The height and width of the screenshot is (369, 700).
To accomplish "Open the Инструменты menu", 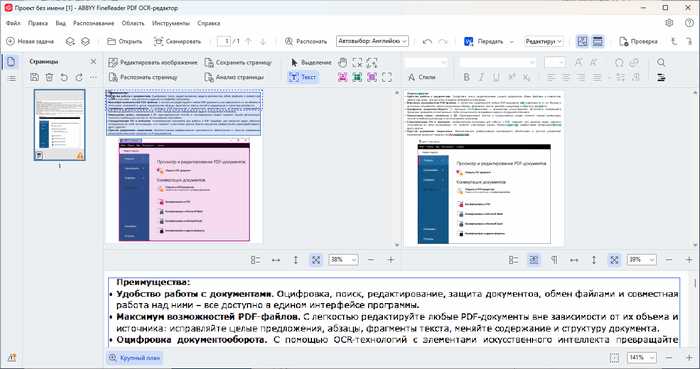I will (x=171, y=23).
